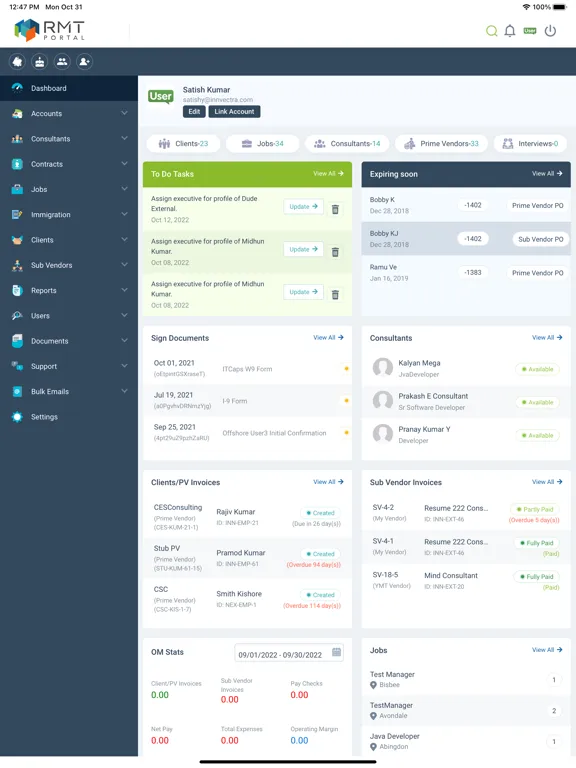Click Update for first Midhun Kumar task

pyautogui.click(x=303, y=249)
